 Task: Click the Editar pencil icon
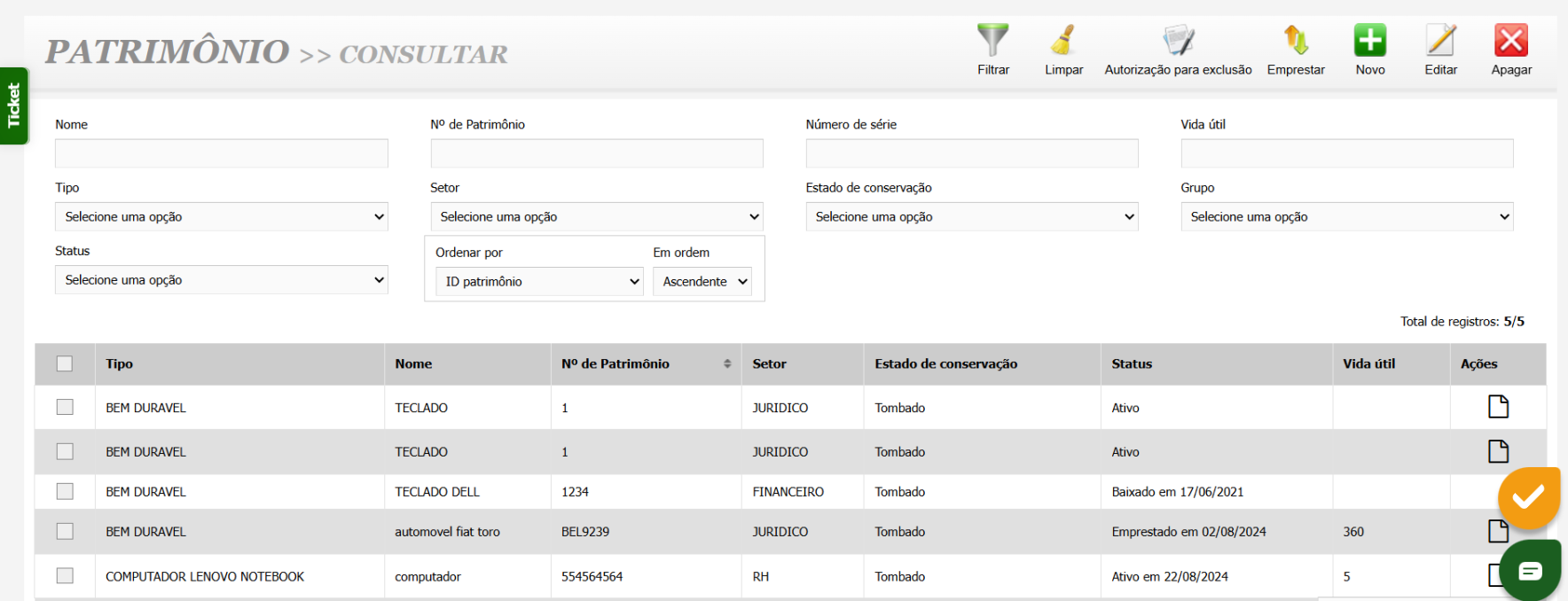[x=1440, y=41]
